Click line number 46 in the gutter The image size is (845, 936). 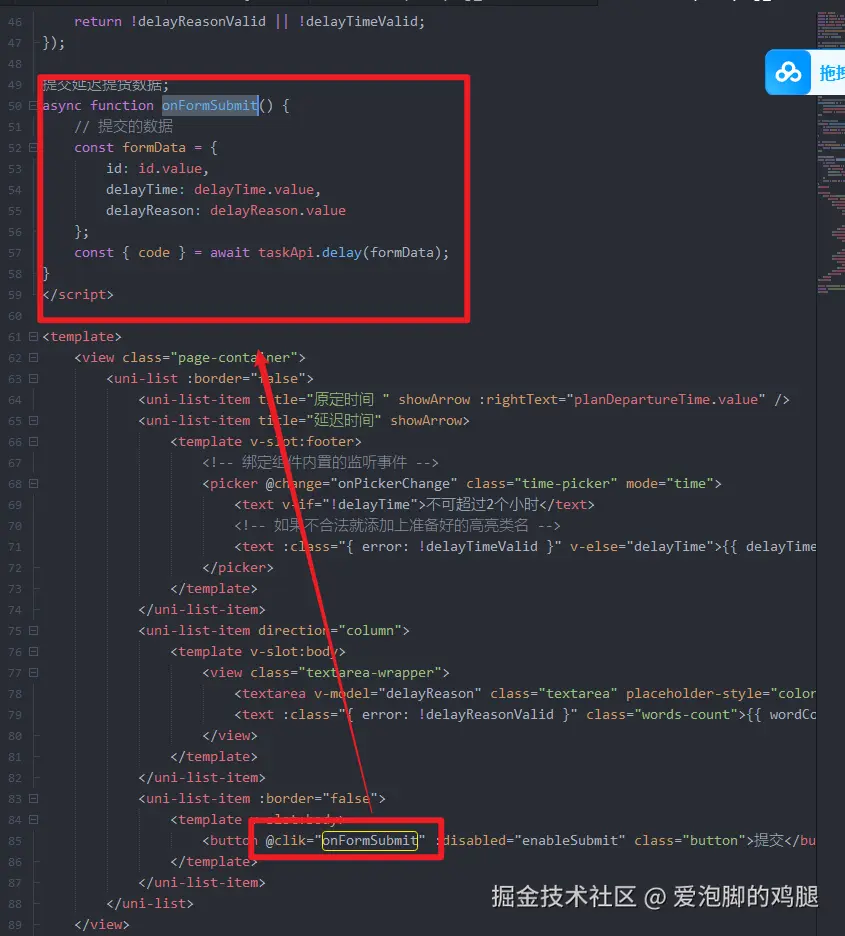tap(15, 22)
